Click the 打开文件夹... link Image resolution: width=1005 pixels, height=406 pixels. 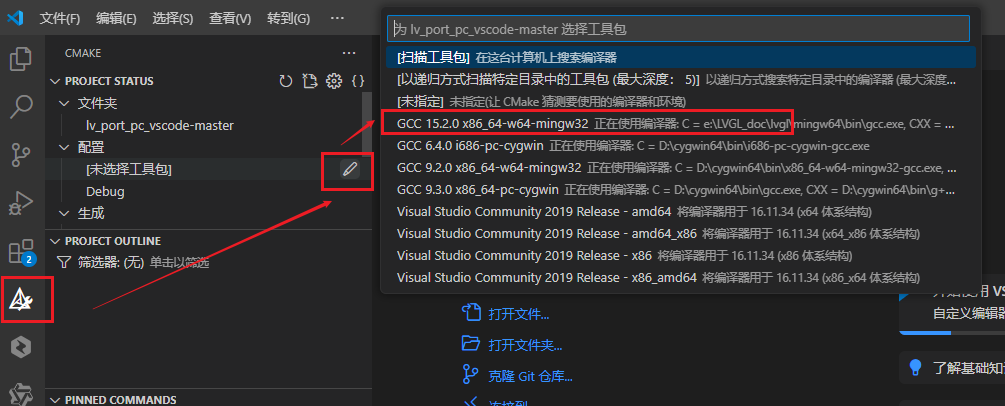(x=525, y=345)
